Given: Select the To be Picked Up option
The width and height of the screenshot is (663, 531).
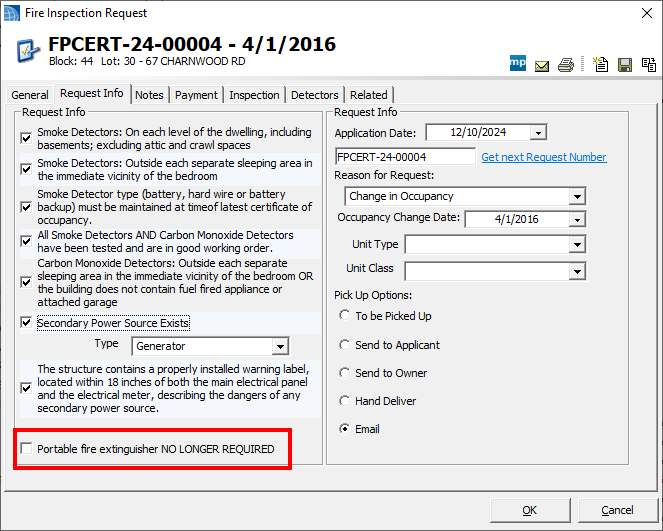Looking at the screenshot, I should coord(345,315).
